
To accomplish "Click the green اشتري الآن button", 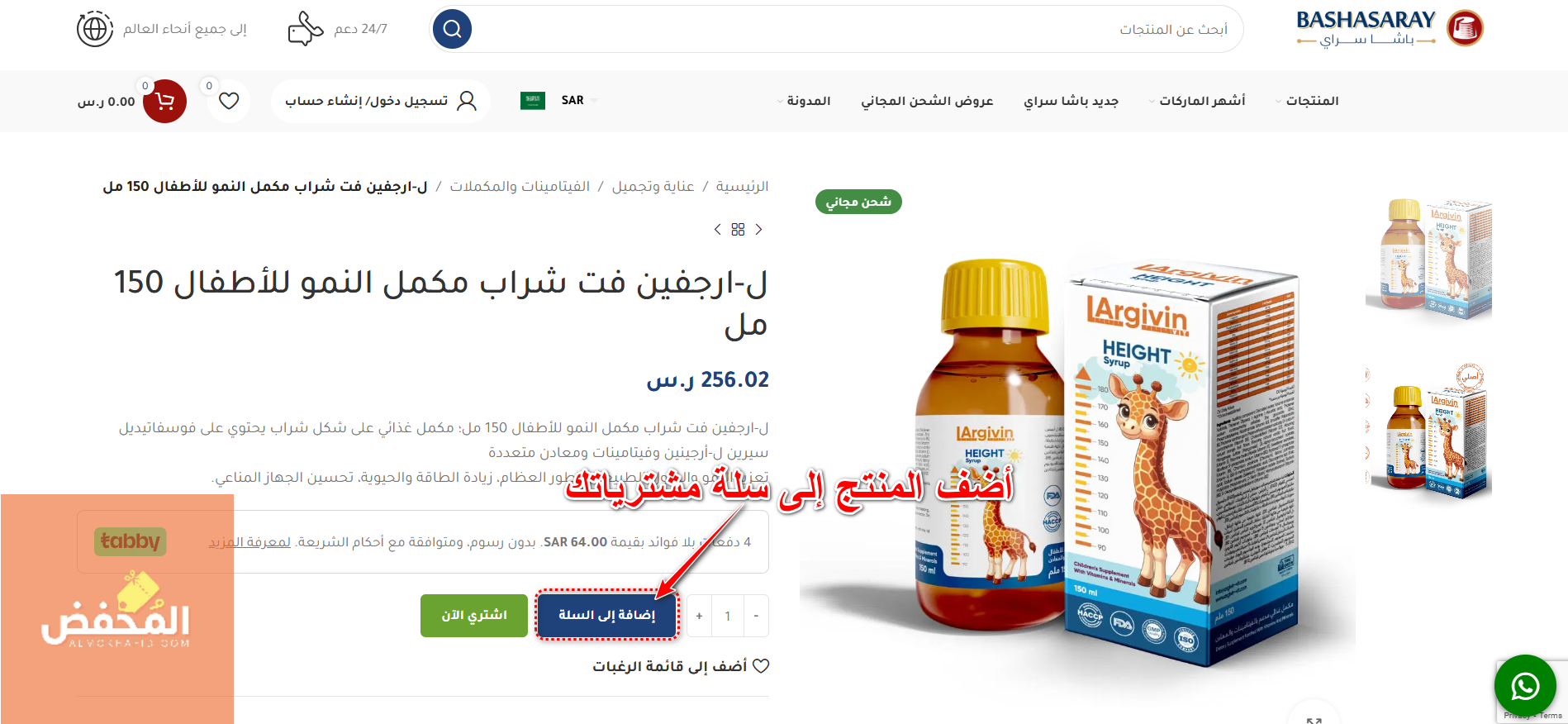I will click(474, 616).
